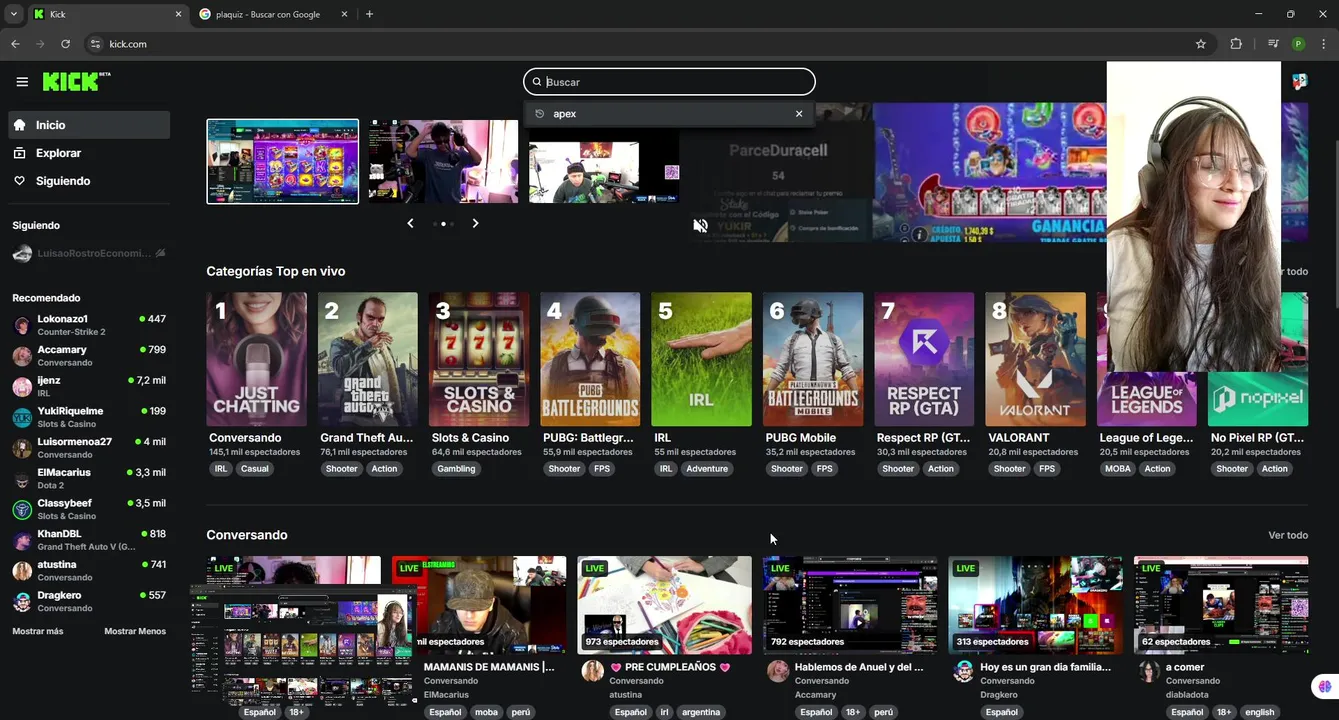Open Accamary avatar in Recomendado
The height and width of the screenshot is (720, 1339).
click(x=22, y=356)
